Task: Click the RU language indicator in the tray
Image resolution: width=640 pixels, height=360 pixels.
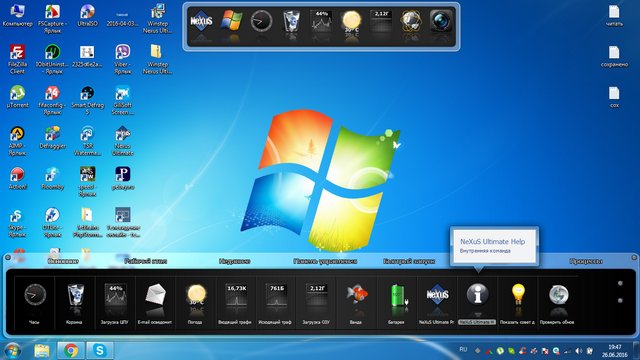Action: pyautogui.click(x=463, y=350)
